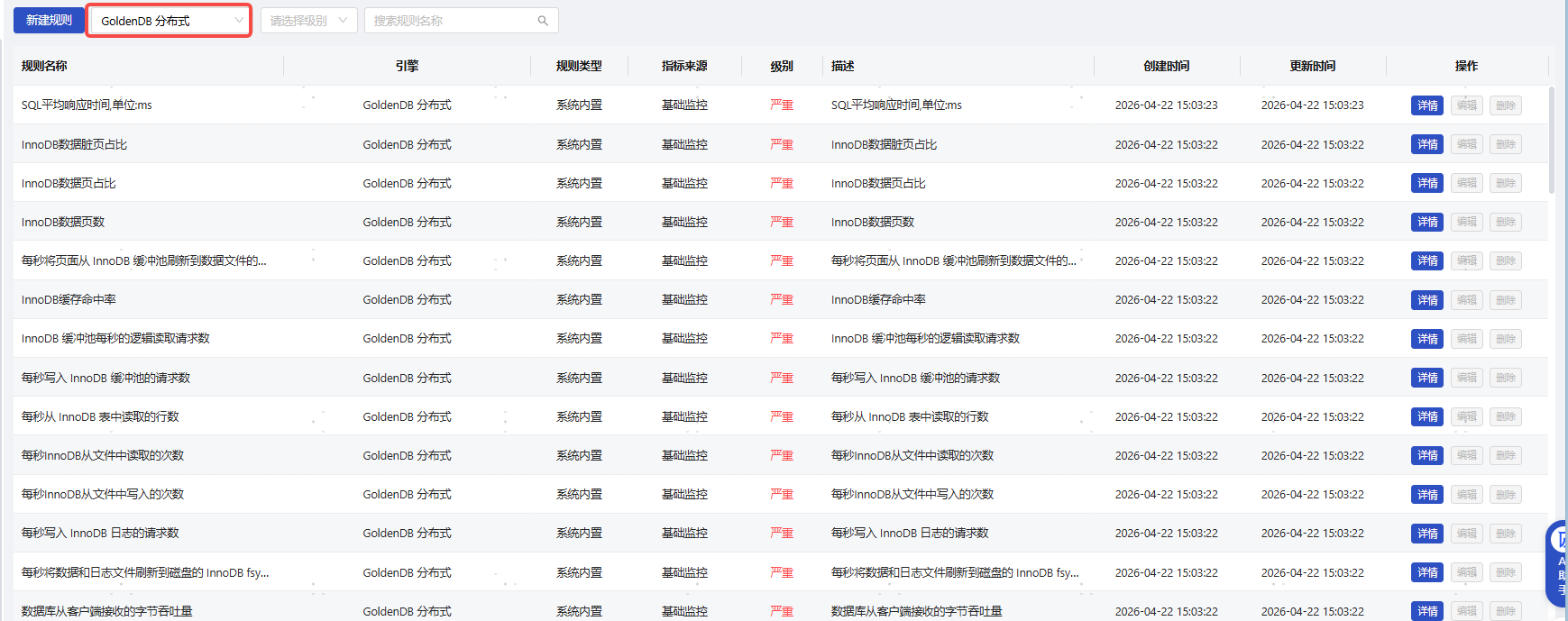1568x621 pixels.
Task: Open 详情 for InnoDB数据页占比 rule
Action: [1427, 183]
